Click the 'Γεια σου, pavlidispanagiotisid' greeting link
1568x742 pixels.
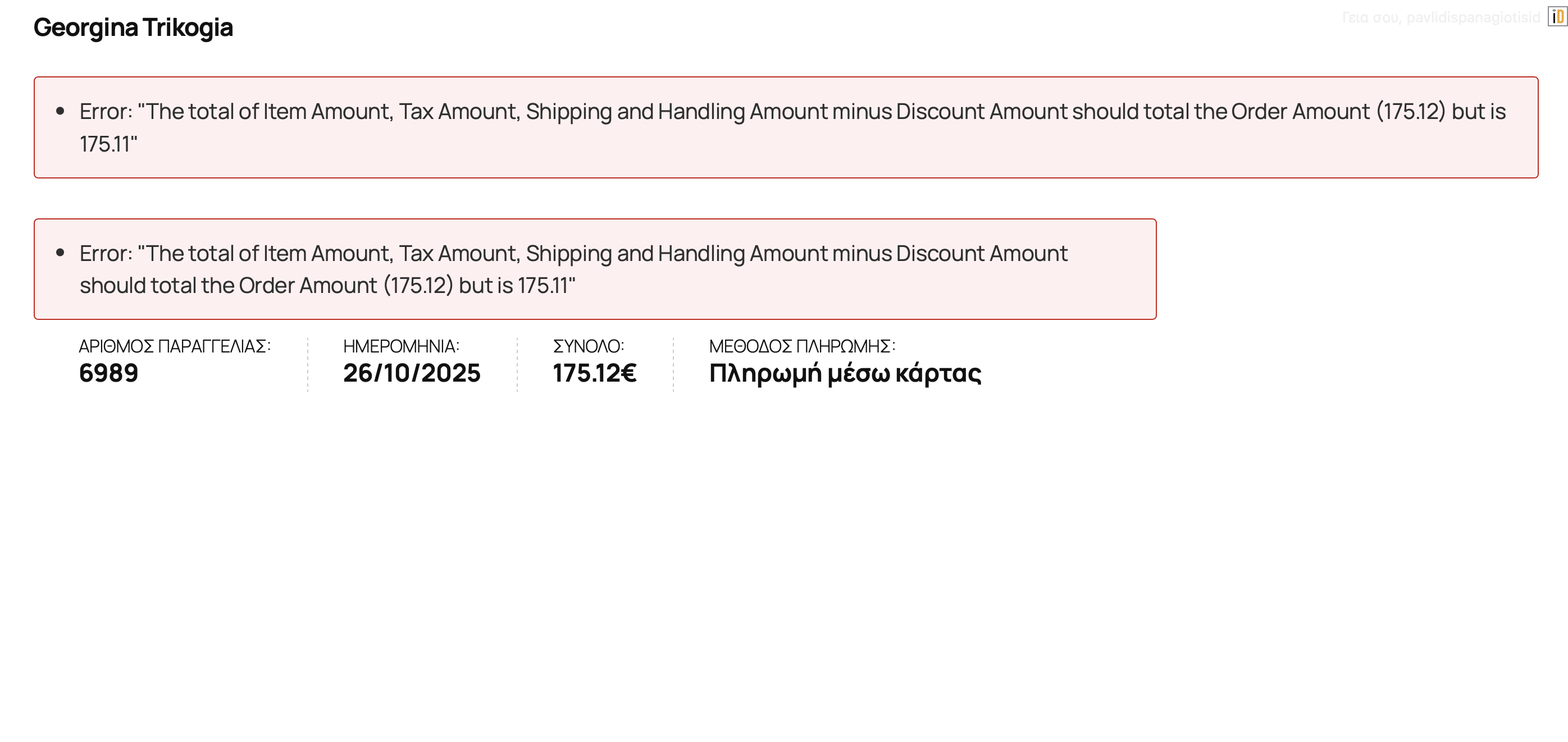pyautogui.click(x=1440, y=17)
